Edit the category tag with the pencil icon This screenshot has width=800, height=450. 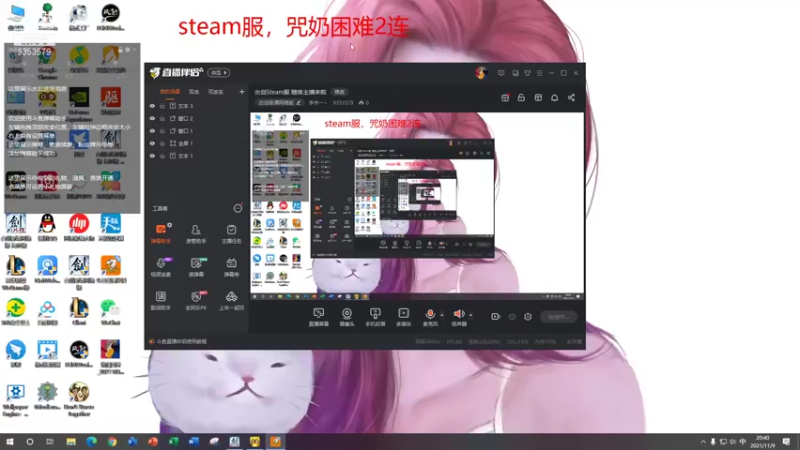point(299,103)
